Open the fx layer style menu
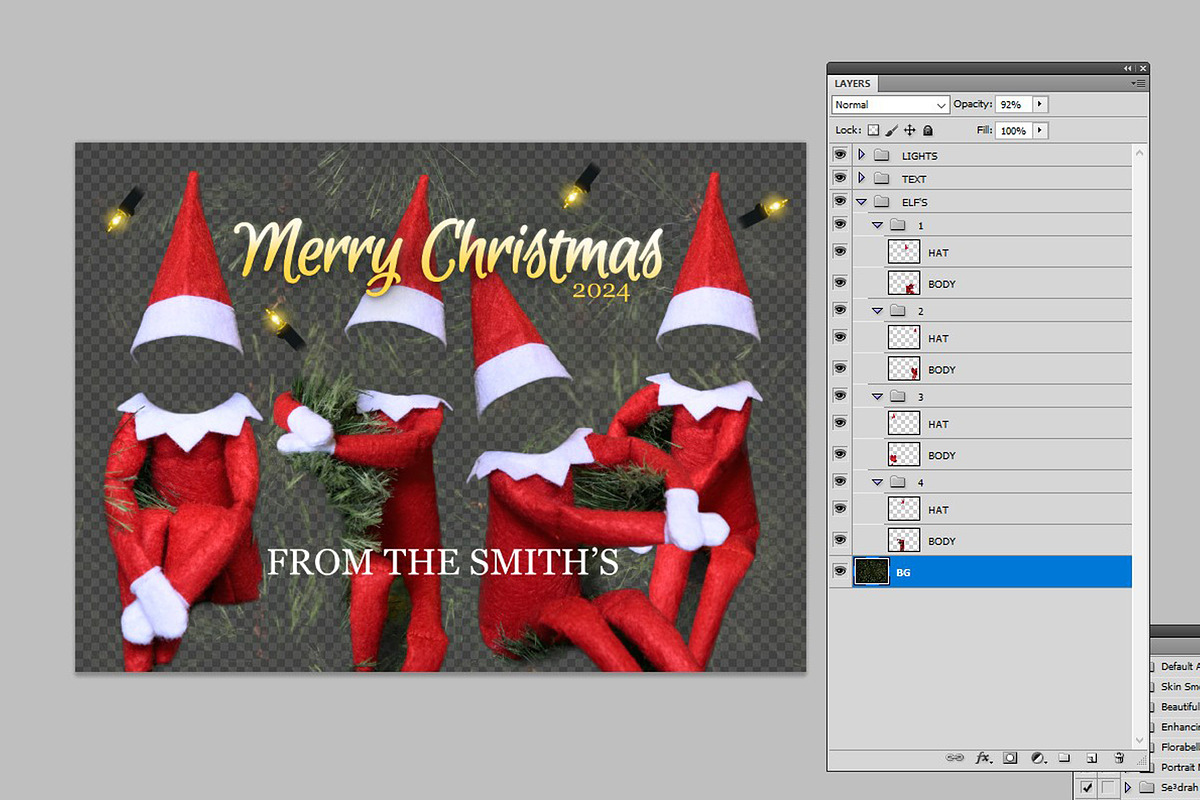 coord(983,758)
